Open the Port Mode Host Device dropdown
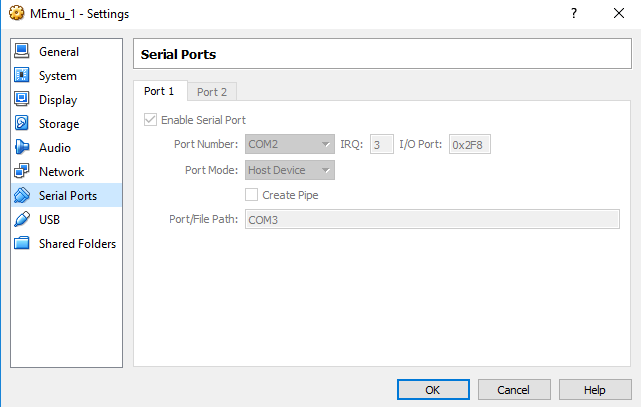Image resolution: width=641 pixels, height=407 pixels. click(289, 170)
